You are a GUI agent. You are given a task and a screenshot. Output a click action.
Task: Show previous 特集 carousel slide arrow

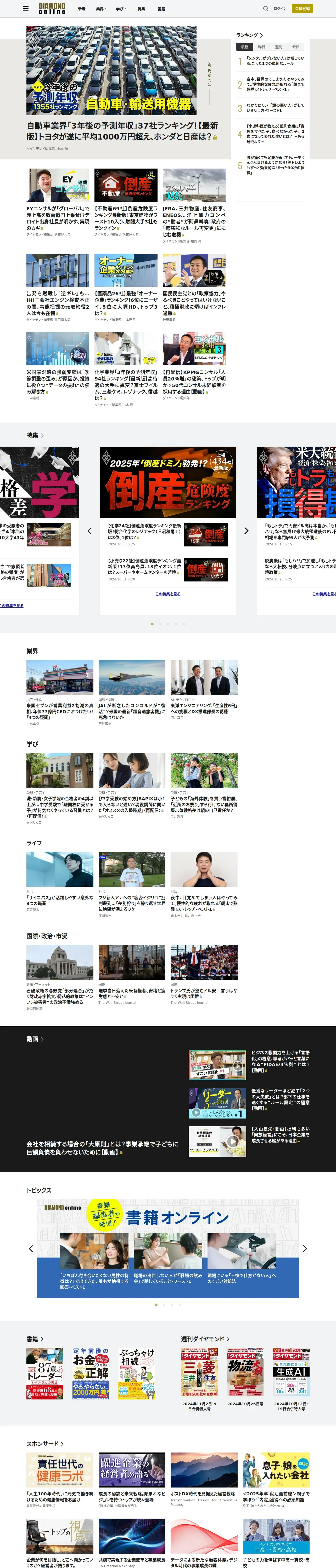(x=90, y=531)
